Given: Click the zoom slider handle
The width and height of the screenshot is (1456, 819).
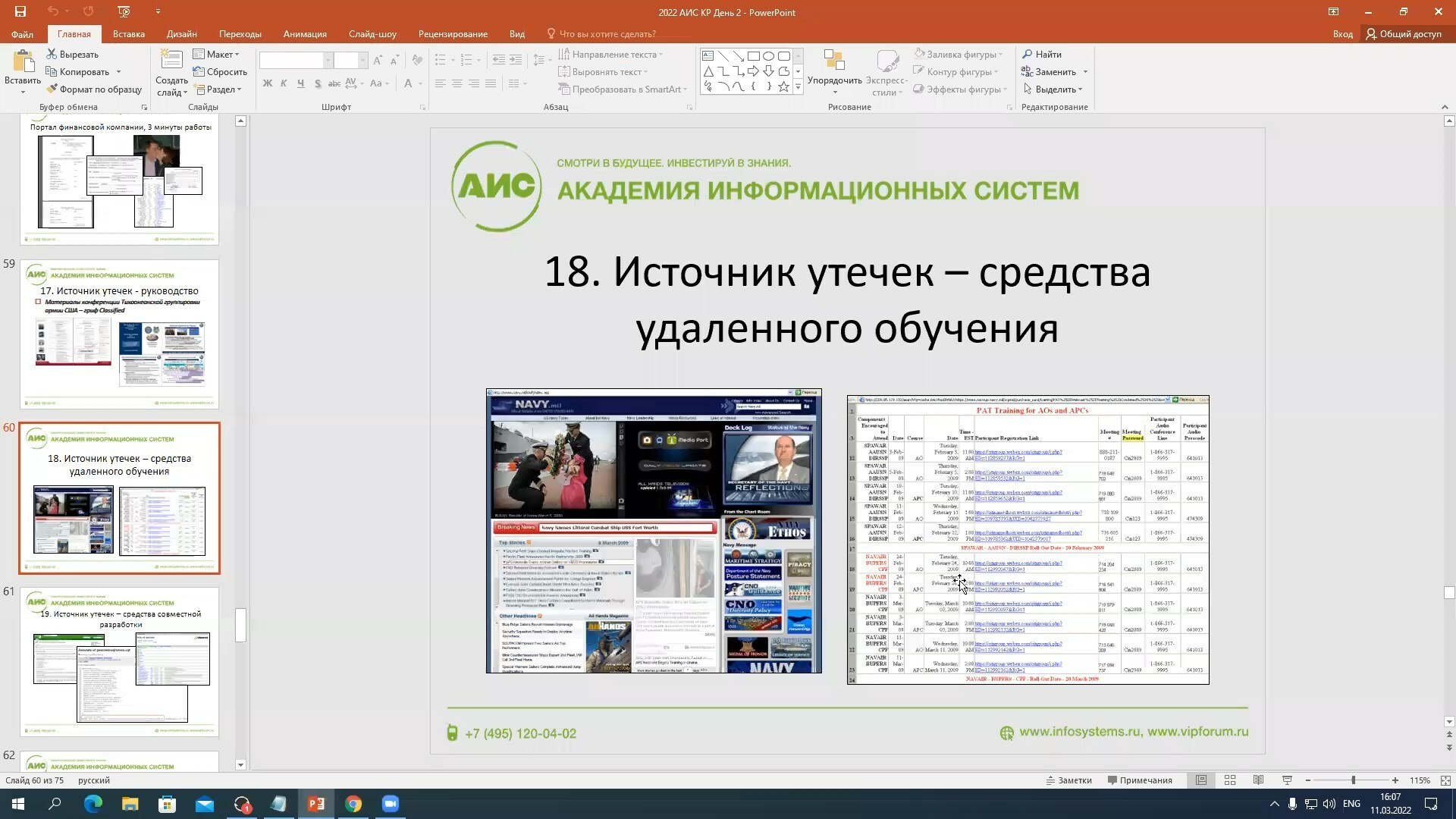Looking at the screenshot, I should click(1353, 780).
